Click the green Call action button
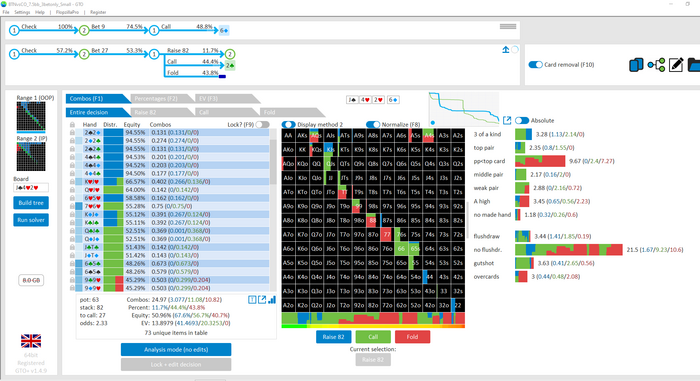Viewport: 700px width, 381px height. coord(373,337)
